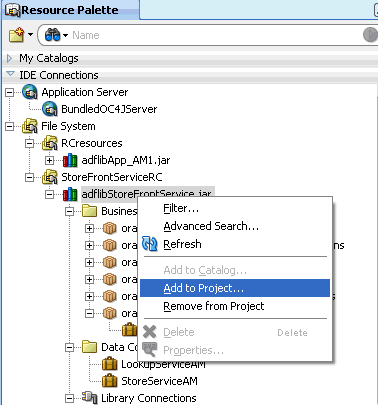Click the New catalog folder icon
Image resolution: width=378 pixels, height=405 pixels.
click(17, 35)
